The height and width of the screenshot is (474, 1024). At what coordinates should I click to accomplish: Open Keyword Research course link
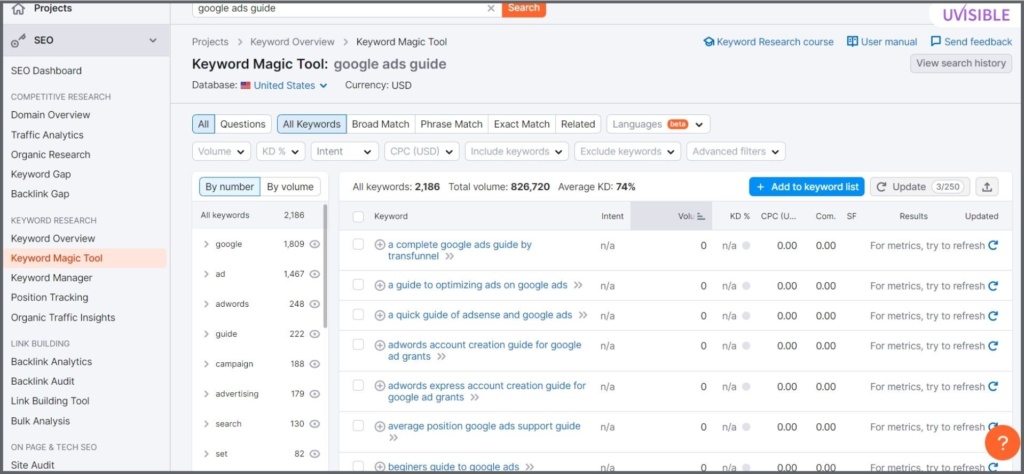tap(769, 42)
